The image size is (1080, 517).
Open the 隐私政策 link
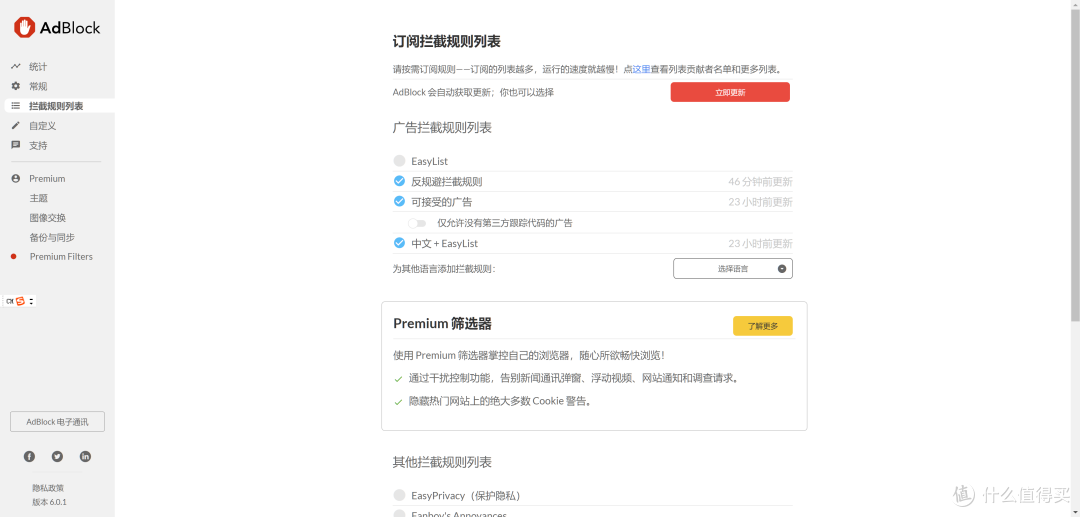coord(48,488)
